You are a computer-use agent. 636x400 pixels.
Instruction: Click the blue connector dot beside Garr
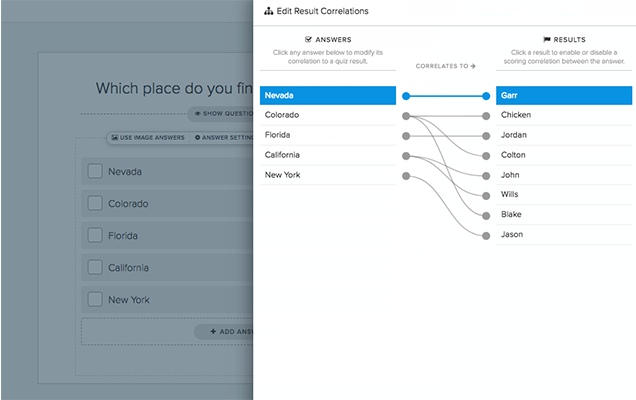tap(486, 96)
